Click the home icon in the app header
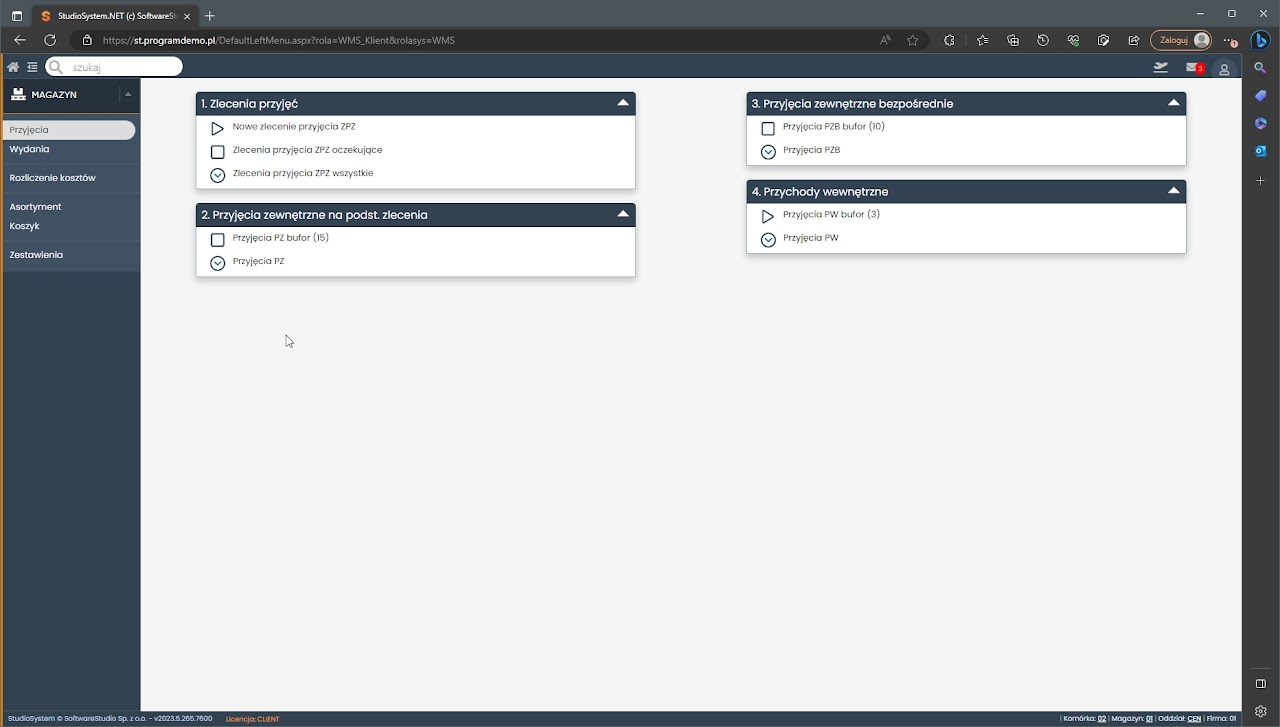This screenshot has height=727, width=1280. click(x=13, y=67)
